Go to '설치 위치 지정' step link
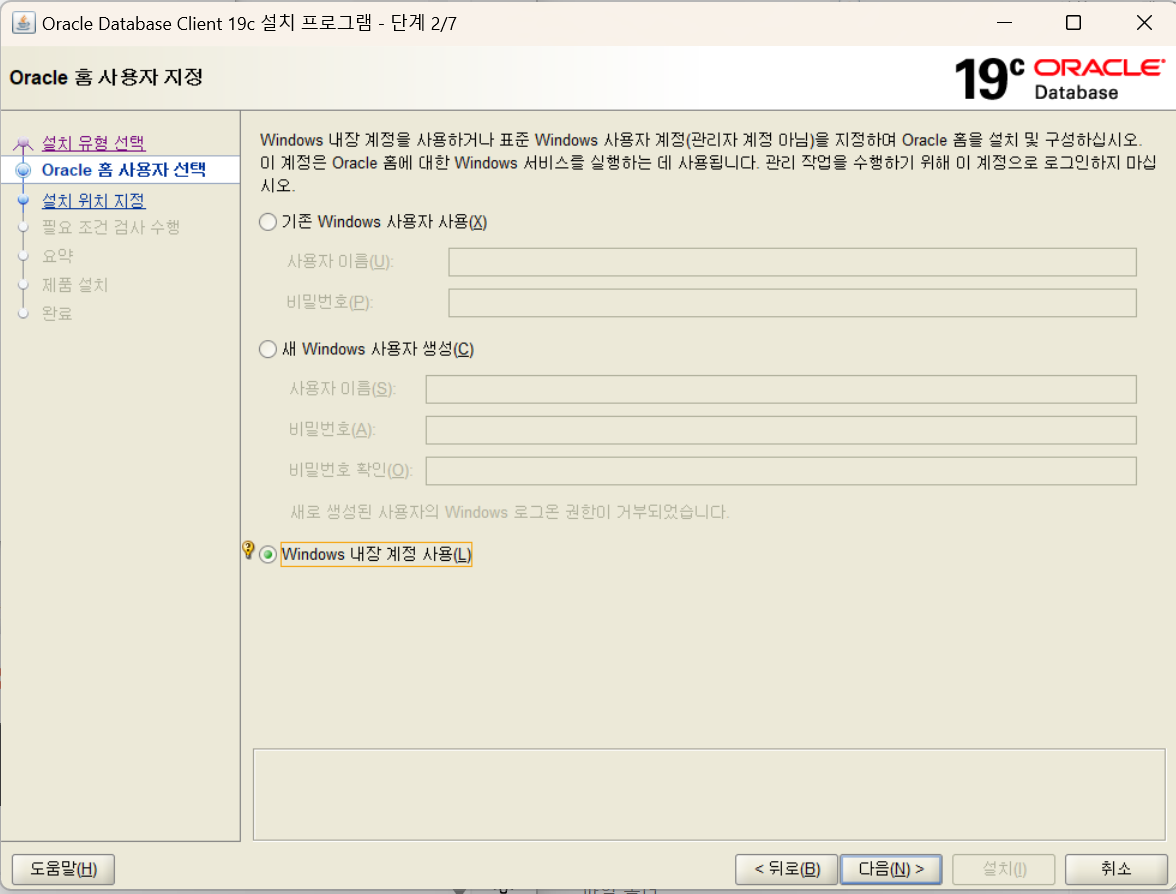The height and width of the screenshot is (894, 1176). 94,201
